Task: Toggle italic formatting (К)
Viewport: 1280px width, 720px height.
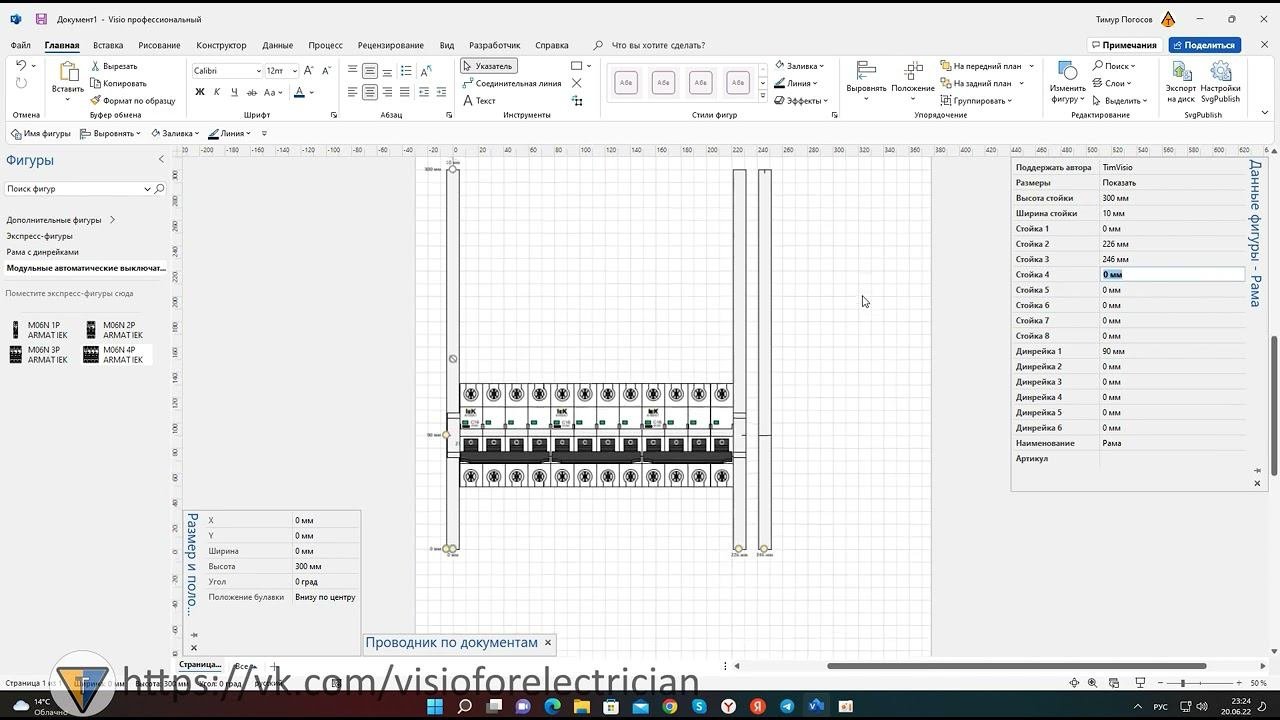Action: pyautogui.click(x=217, y=92)
